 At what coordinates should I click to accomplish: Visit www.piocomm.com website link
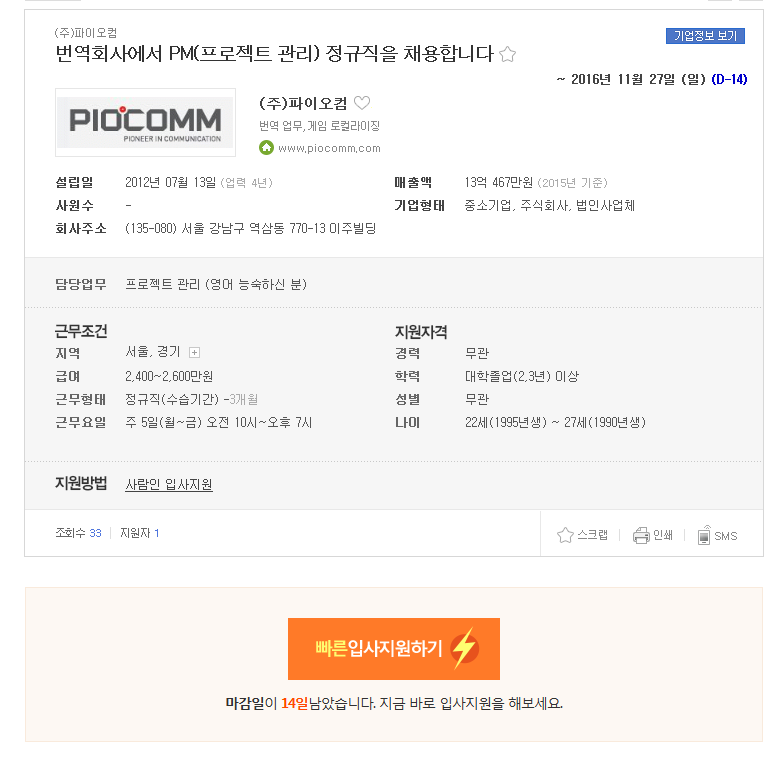click(329, 148)
